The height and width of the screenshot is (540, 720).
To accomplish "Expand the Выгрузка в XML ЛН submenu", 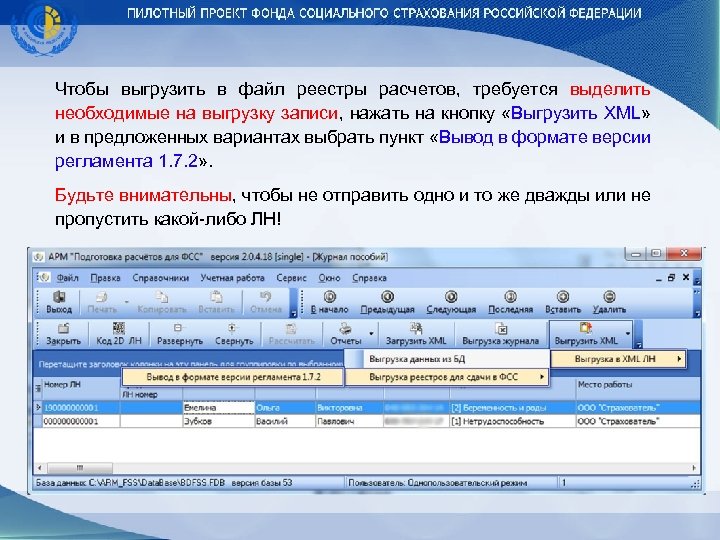I will click(618, 359).
